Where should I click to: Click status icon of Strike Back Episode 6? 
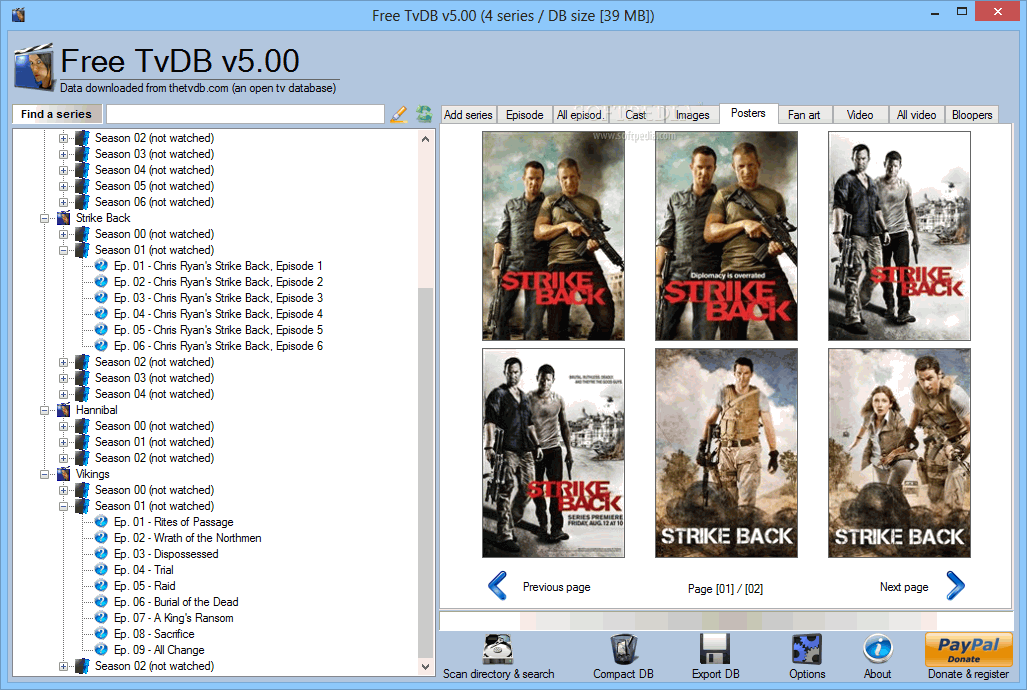[x=101, y=345]
